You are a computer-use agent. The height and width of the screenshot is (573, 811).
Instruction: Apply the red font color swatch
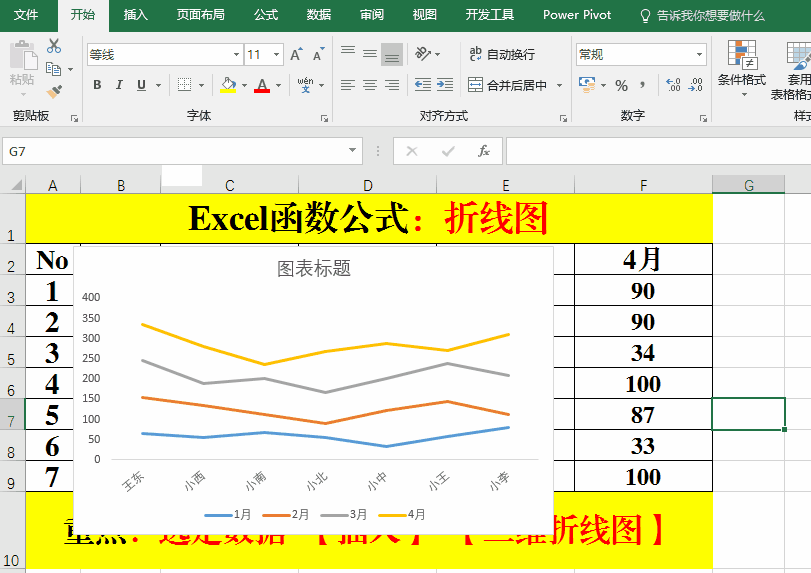[x=262, y=85]
